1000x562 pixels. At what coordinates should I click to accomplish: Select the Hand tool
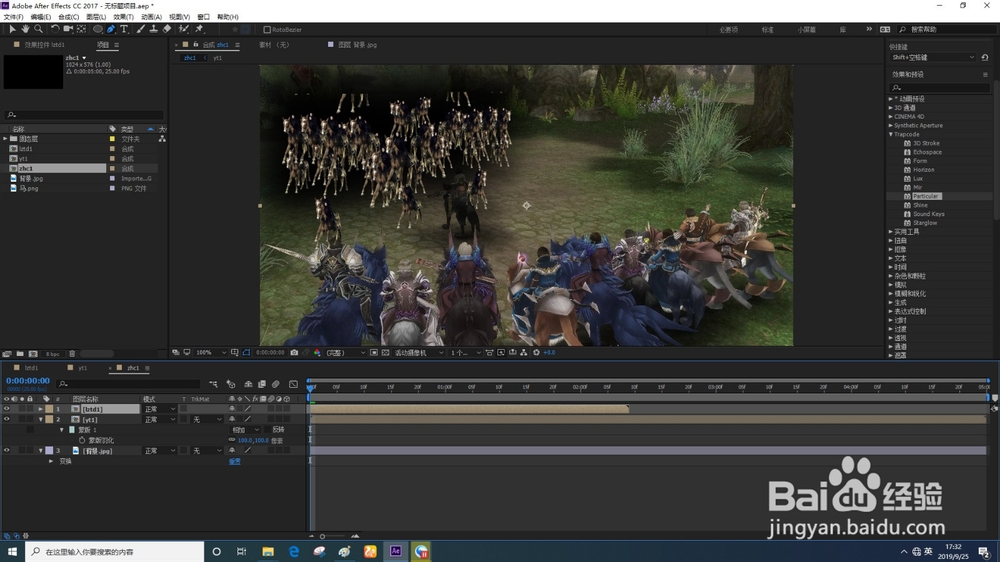tap(25, 29)
